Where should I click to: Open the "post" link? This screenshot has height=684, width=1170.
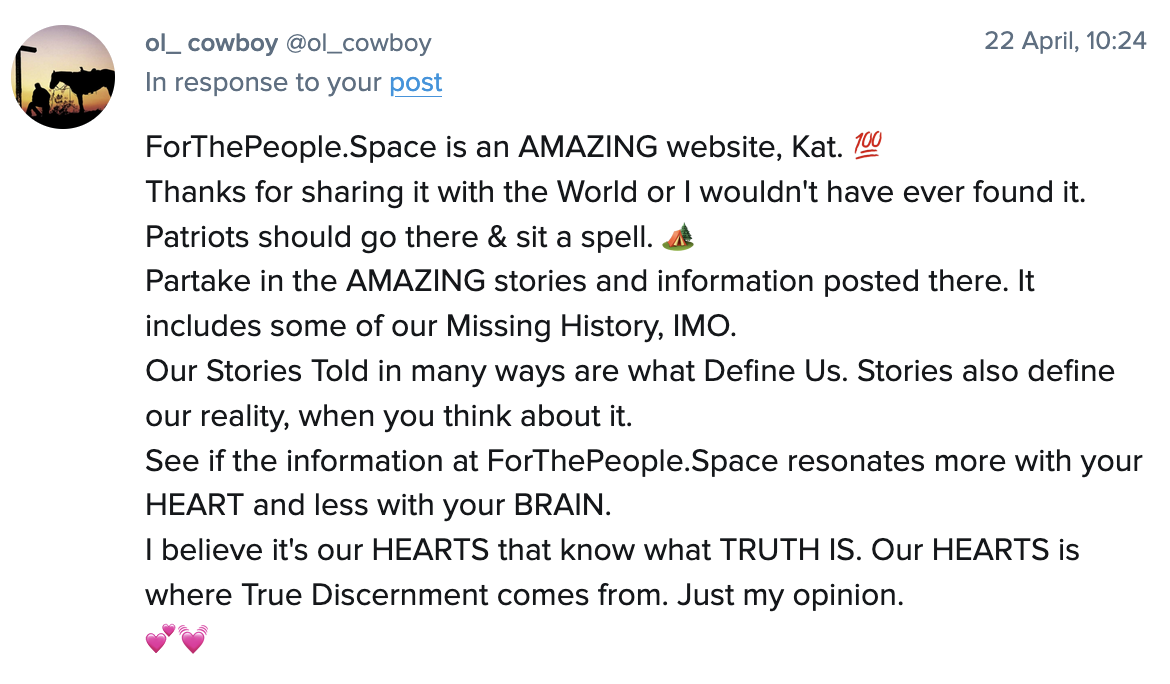coord(416,82)
